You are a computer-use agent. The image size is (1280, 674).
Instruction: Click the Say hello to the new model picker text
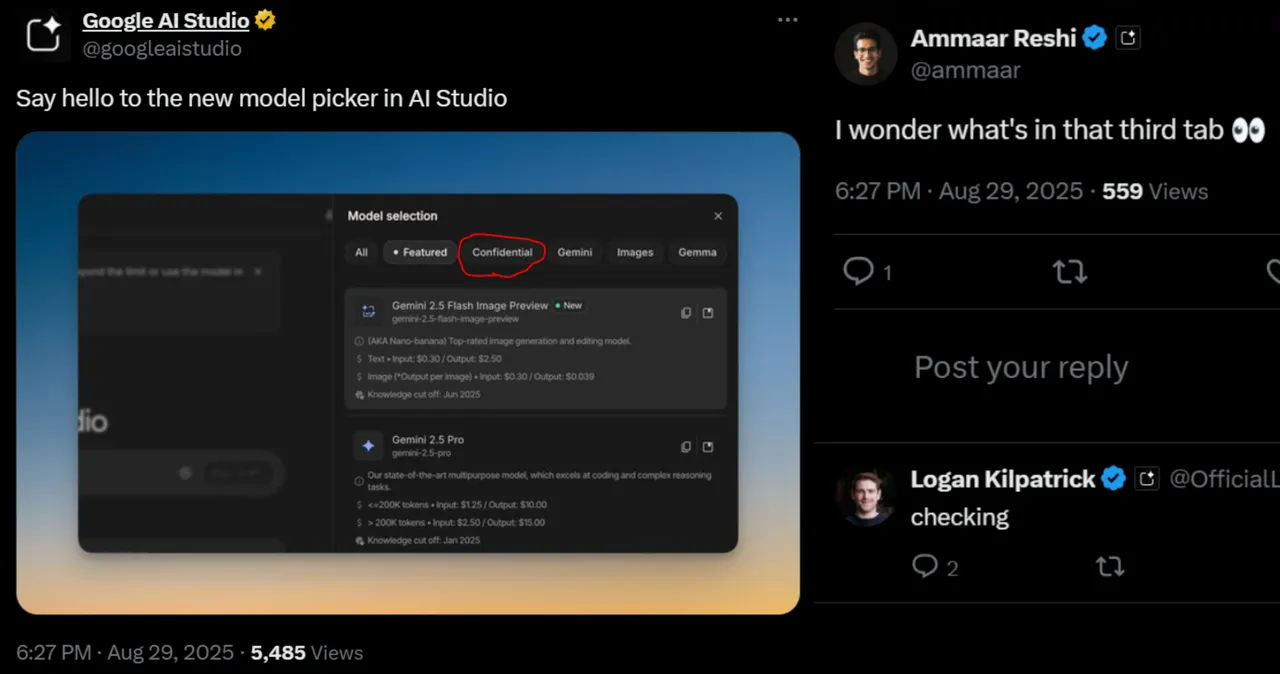[x=262, y=98]
